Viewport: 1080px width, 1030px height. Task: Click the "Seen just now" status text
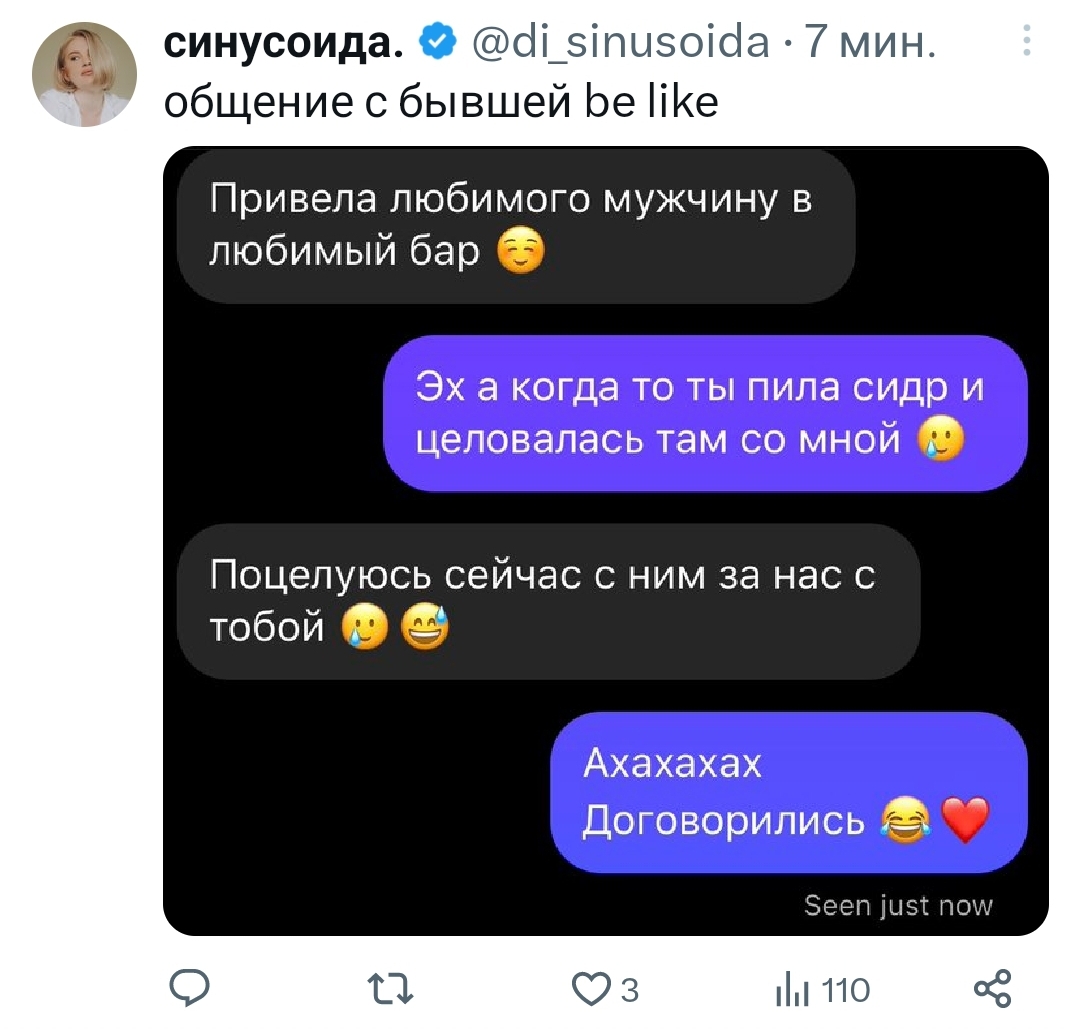pos(898,906)
